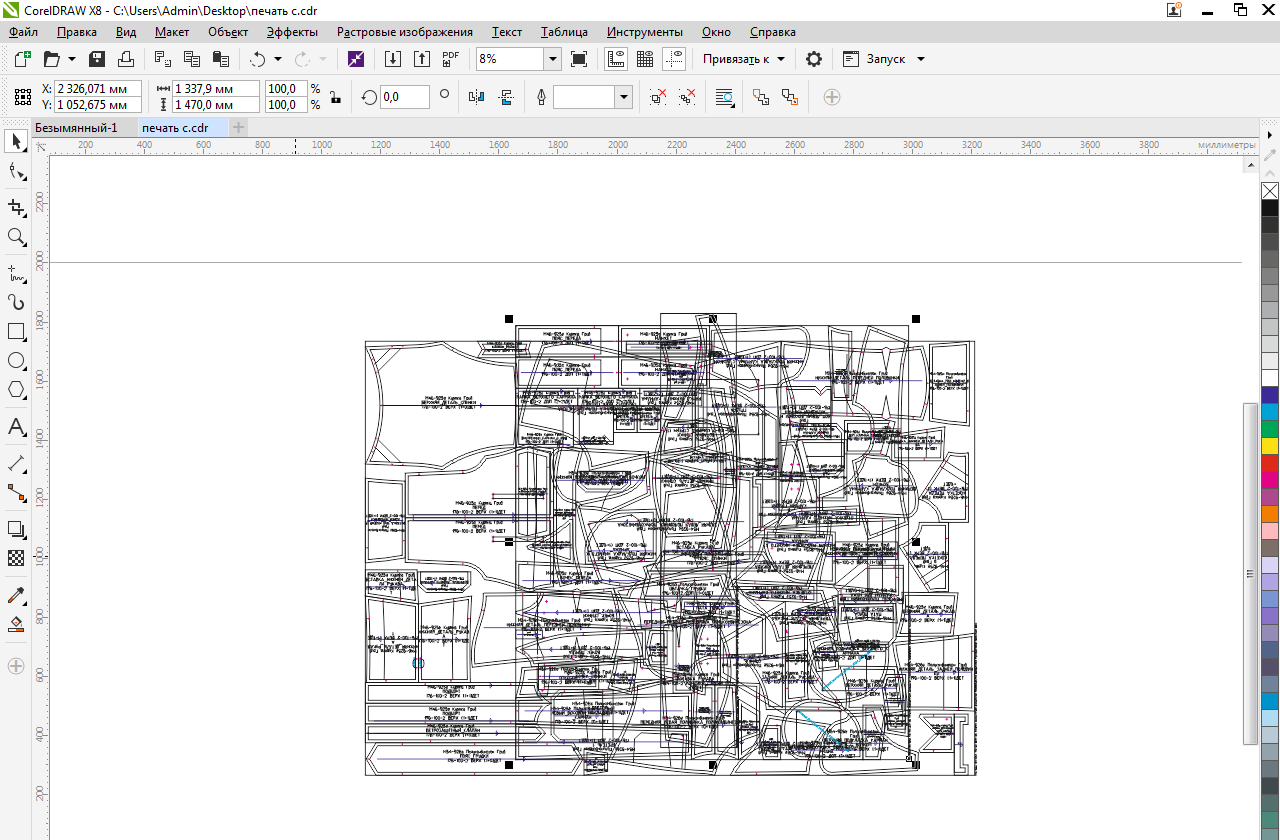Expand the outline width dropdown arrow
1280x840 pixels.
tap(624, 97)
